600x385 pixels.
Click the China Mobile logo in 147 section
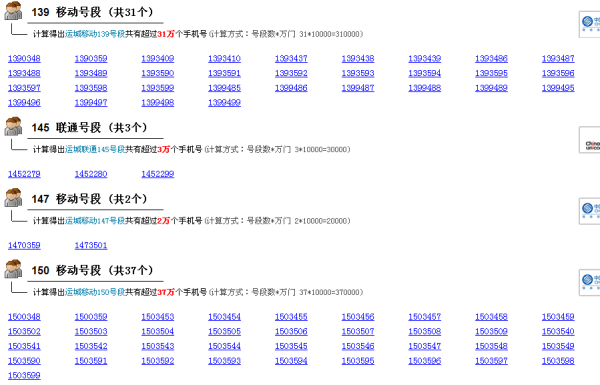point(590,211)
